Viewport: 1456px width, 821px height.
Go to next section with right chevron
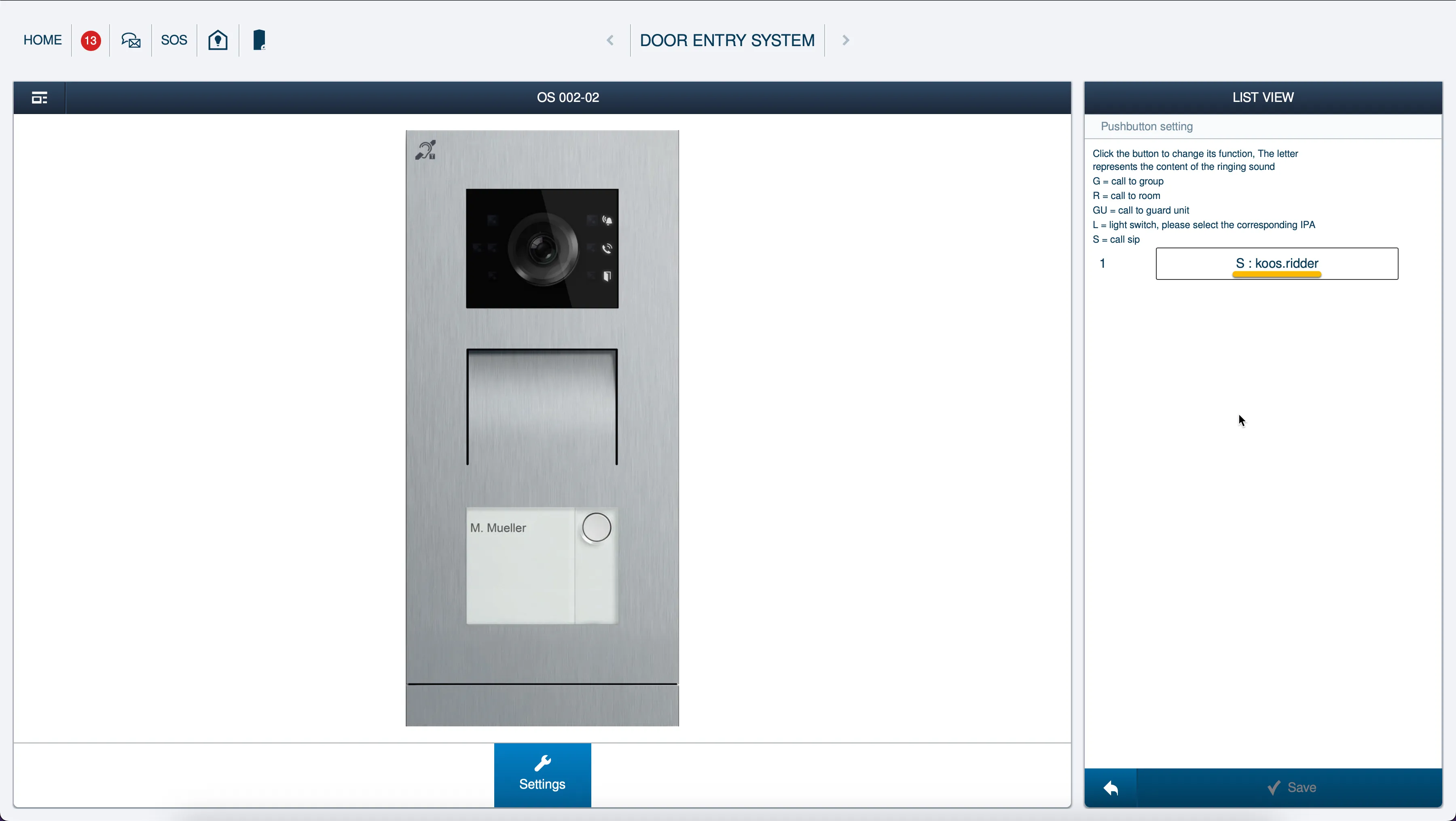(x=846, y=40)
